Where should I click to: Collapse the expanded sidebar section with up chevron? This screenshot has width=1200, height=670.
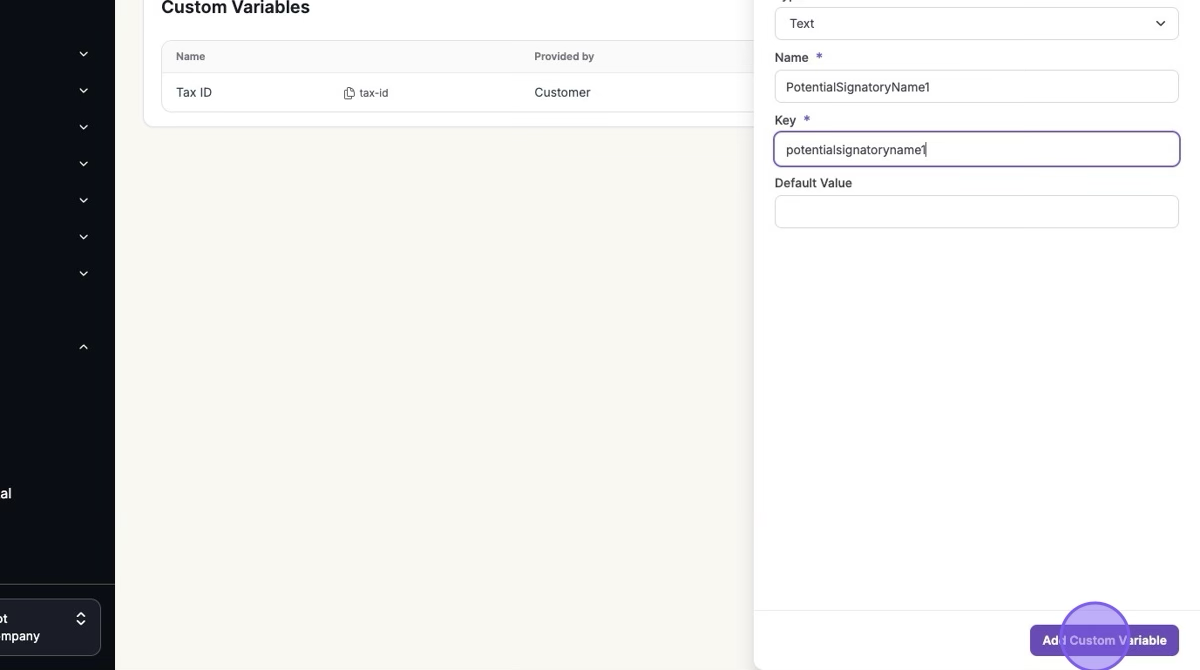(84, 347)
